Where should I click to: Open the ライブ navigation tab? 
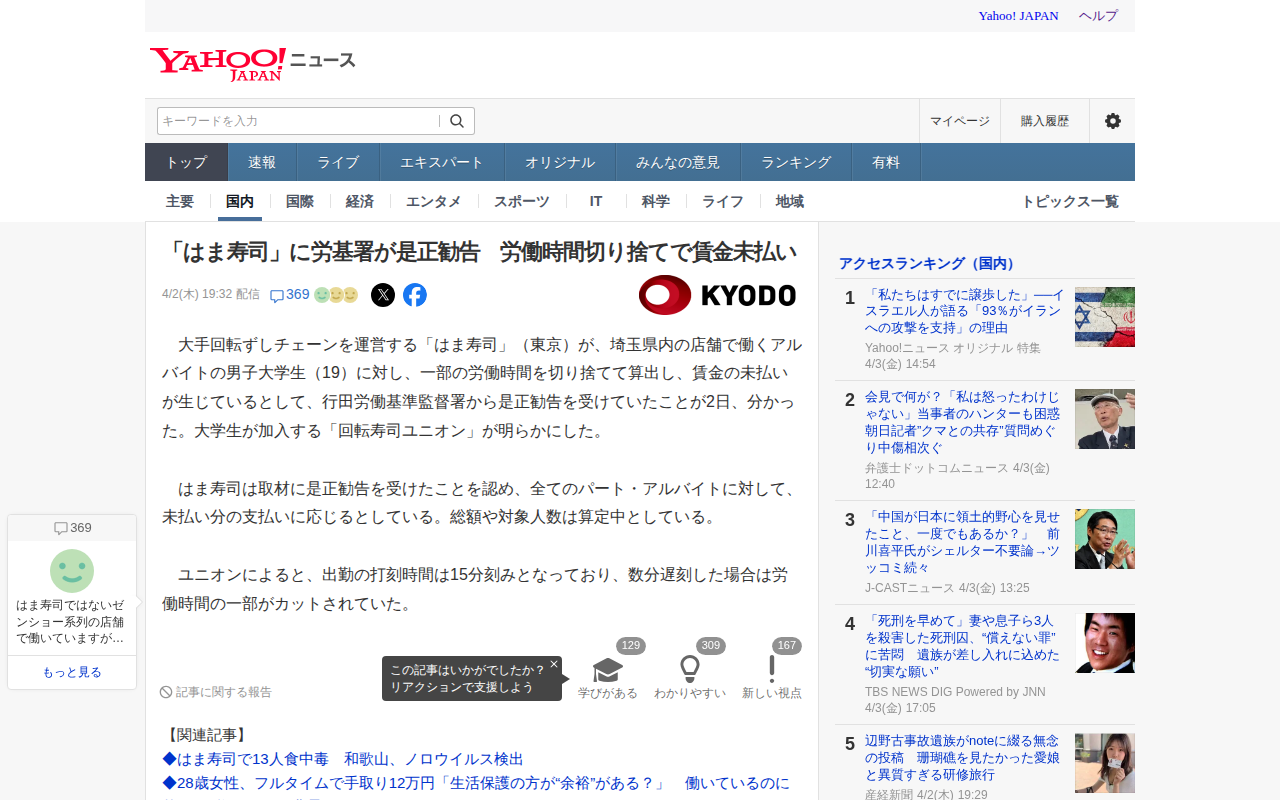point(338,162)
